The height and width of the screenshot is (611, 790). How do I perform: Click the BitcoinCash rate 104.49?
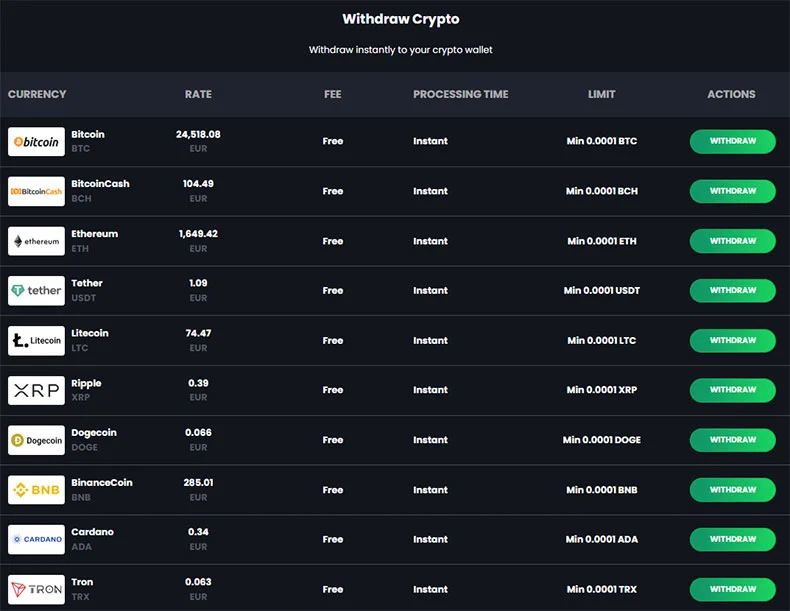pyautogui.click(x=198, y=184)
